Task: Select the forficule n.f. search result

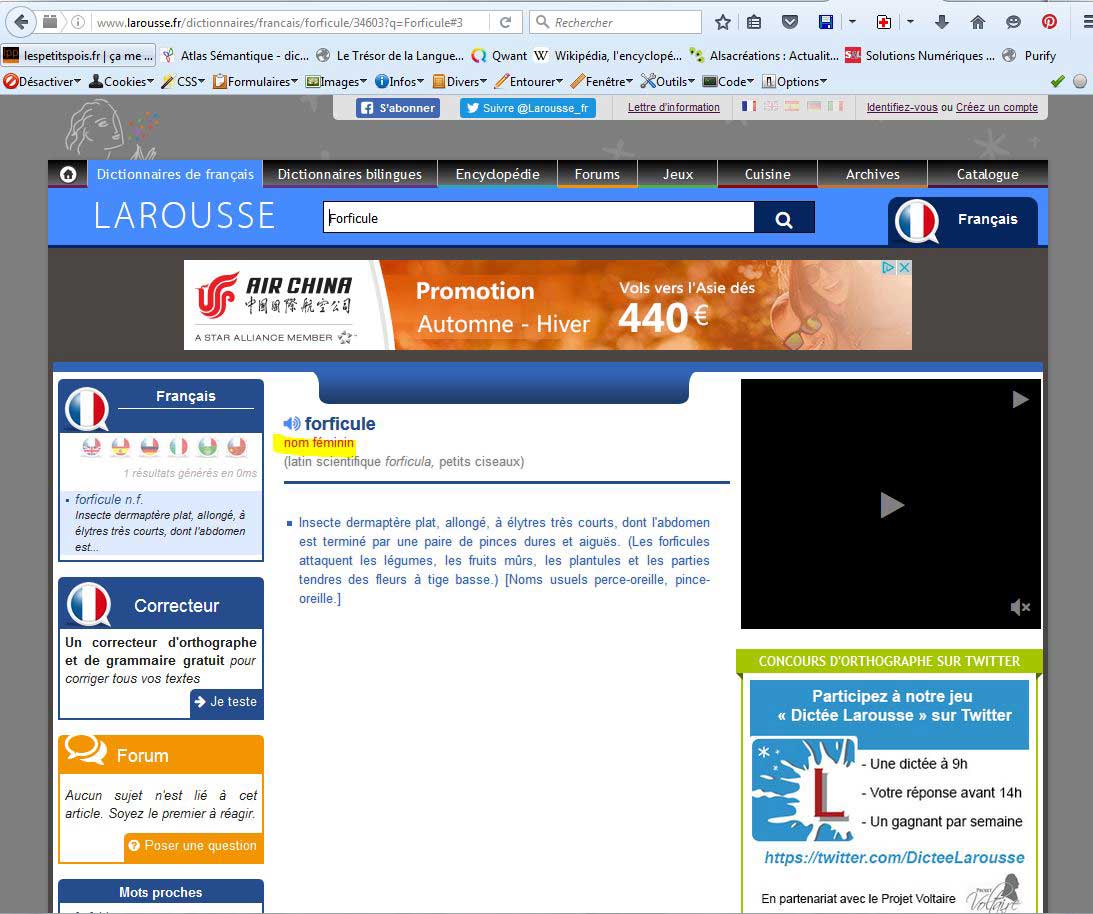Action: [x=109, y=499]
